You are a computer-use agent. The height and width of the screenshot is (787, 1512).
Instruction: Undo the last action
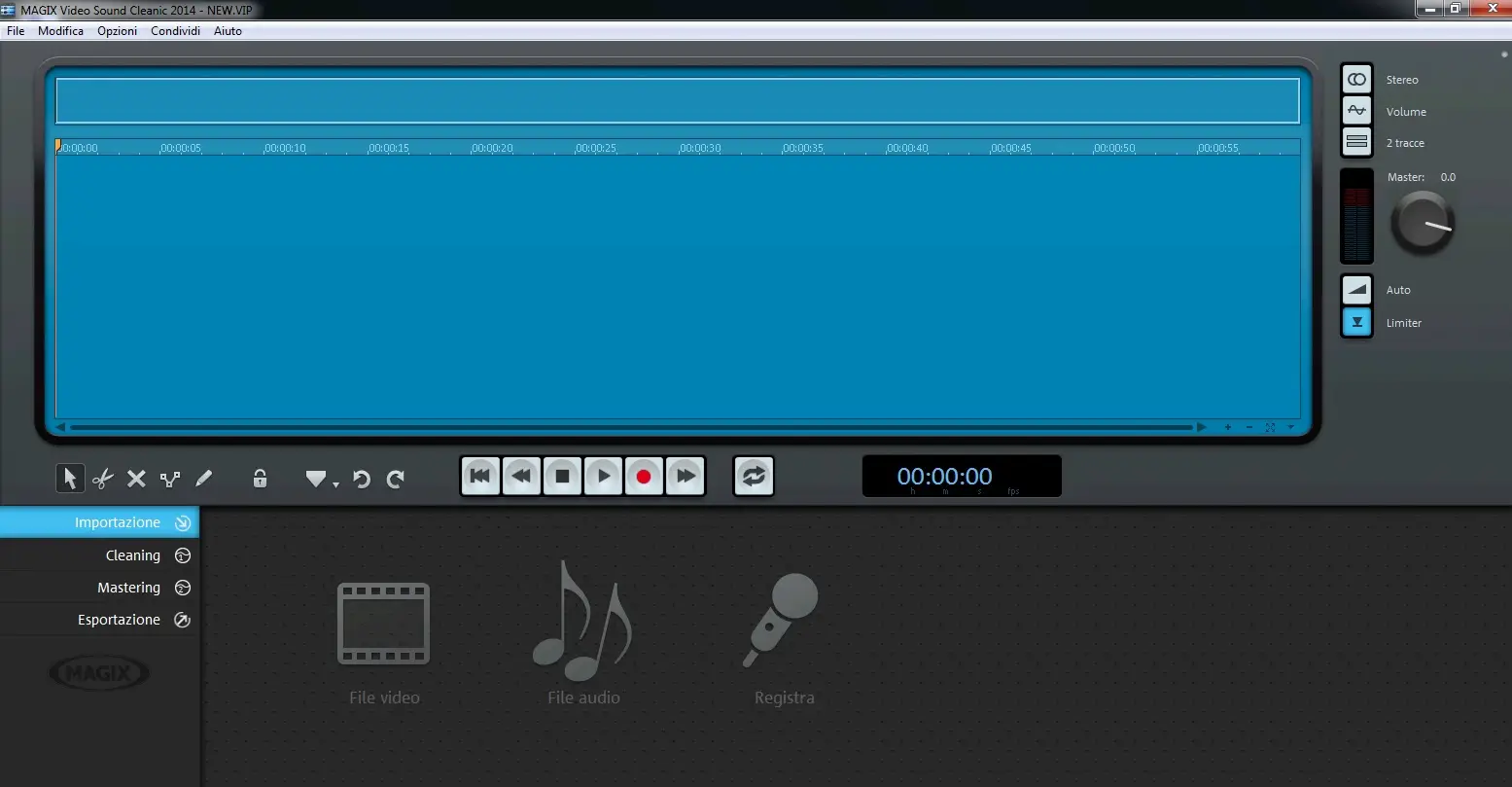[x=362, y=479]
